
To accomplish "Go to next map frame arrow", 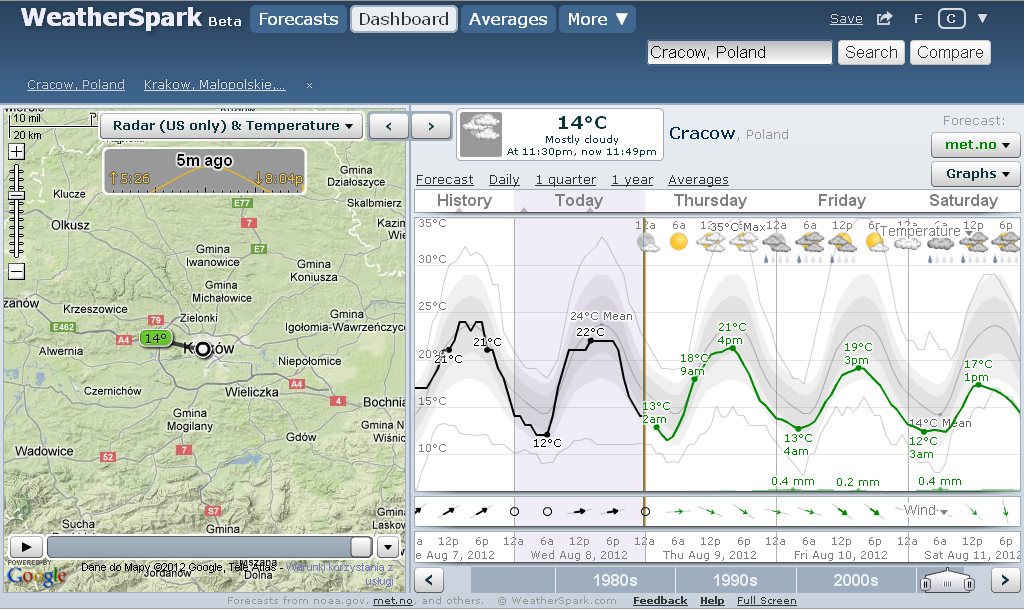I will click(431, 126).
